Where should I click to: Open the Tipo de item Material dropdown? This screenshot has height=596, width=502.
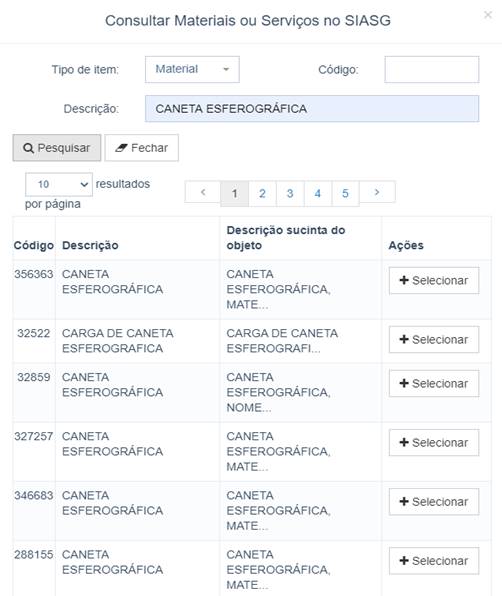[x=192, y=70]
